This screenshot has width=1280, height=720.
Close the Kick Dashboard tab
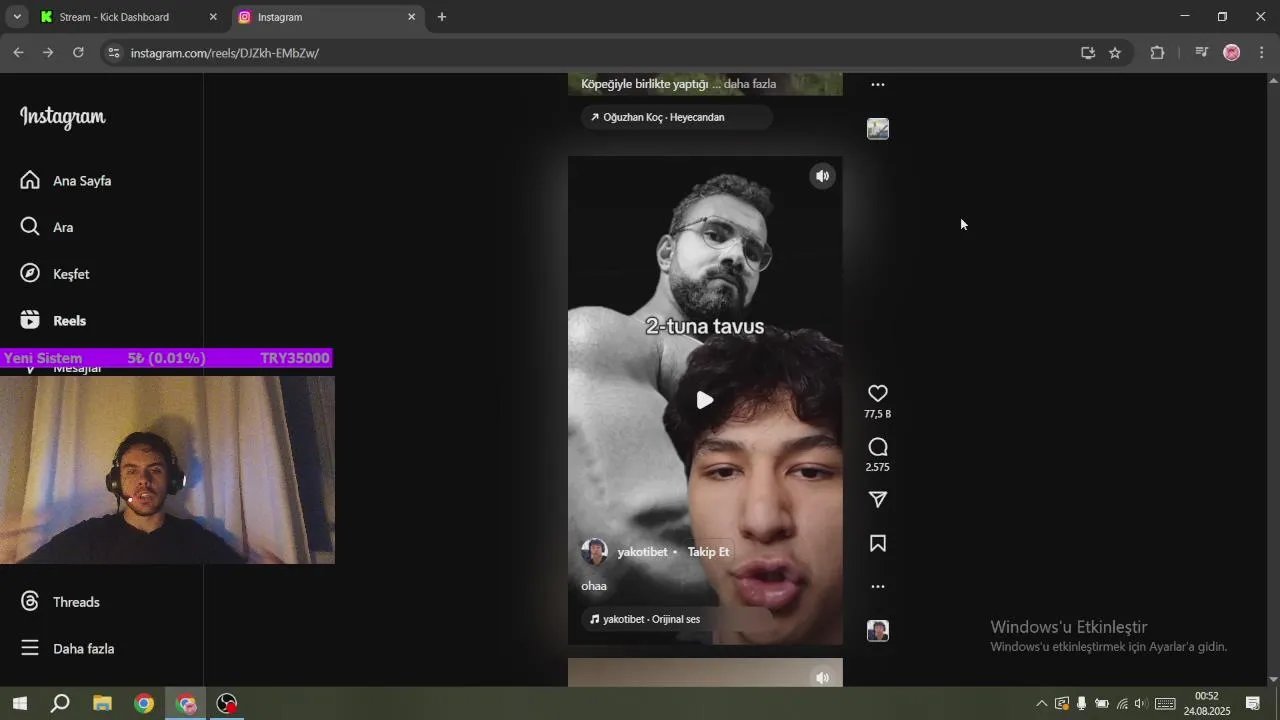point(213,17)
